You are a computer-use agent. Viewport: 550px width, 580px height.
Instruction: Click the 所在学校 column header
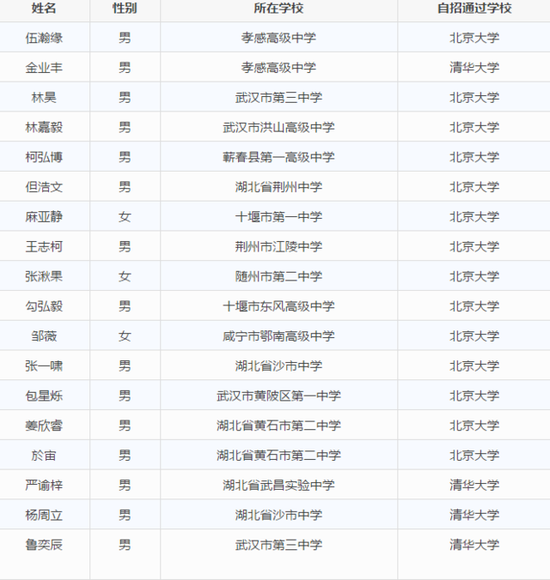[x=279, y=8]
